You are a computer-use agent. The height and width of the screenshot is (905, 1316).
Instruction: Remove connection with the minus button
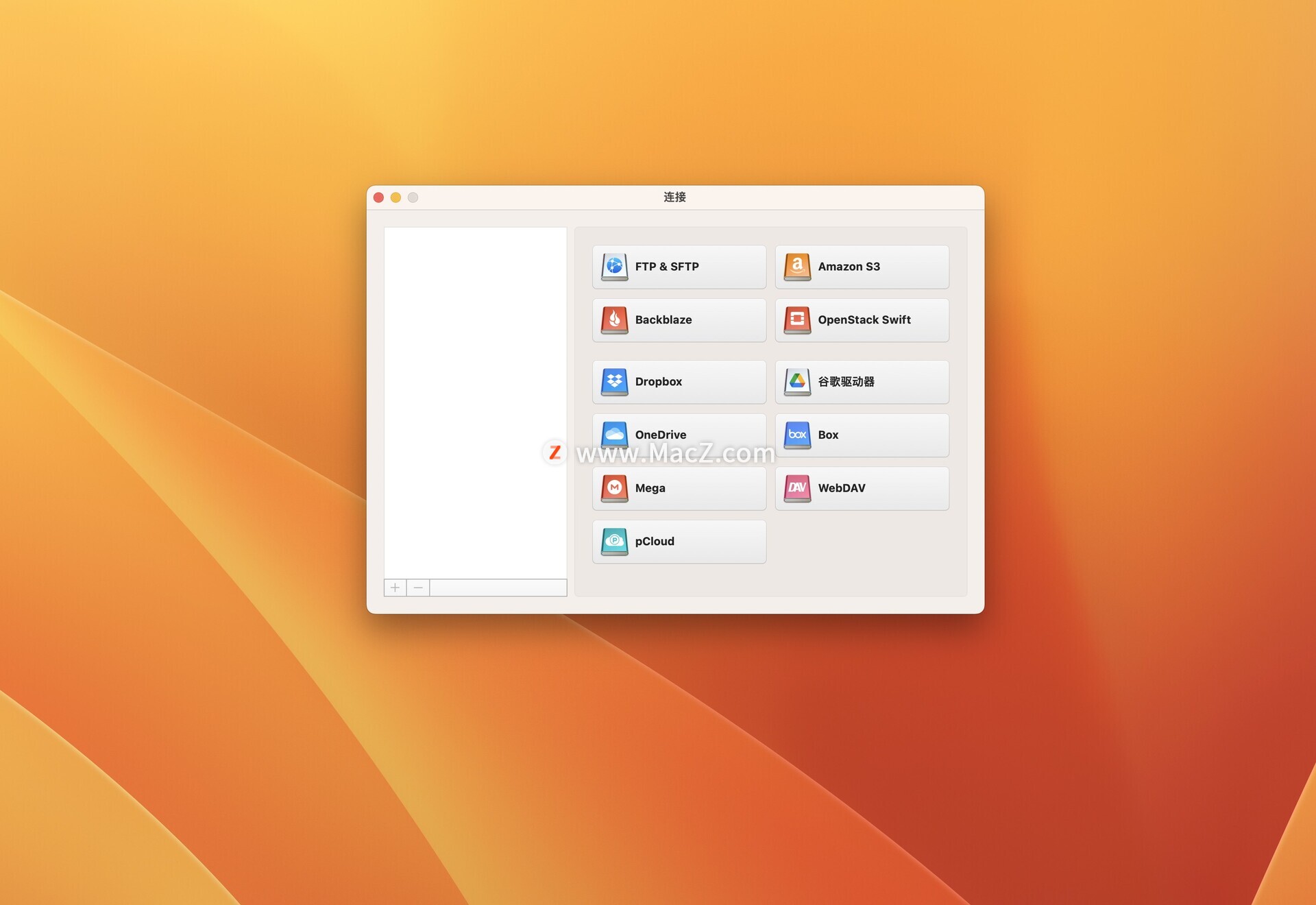418,588
